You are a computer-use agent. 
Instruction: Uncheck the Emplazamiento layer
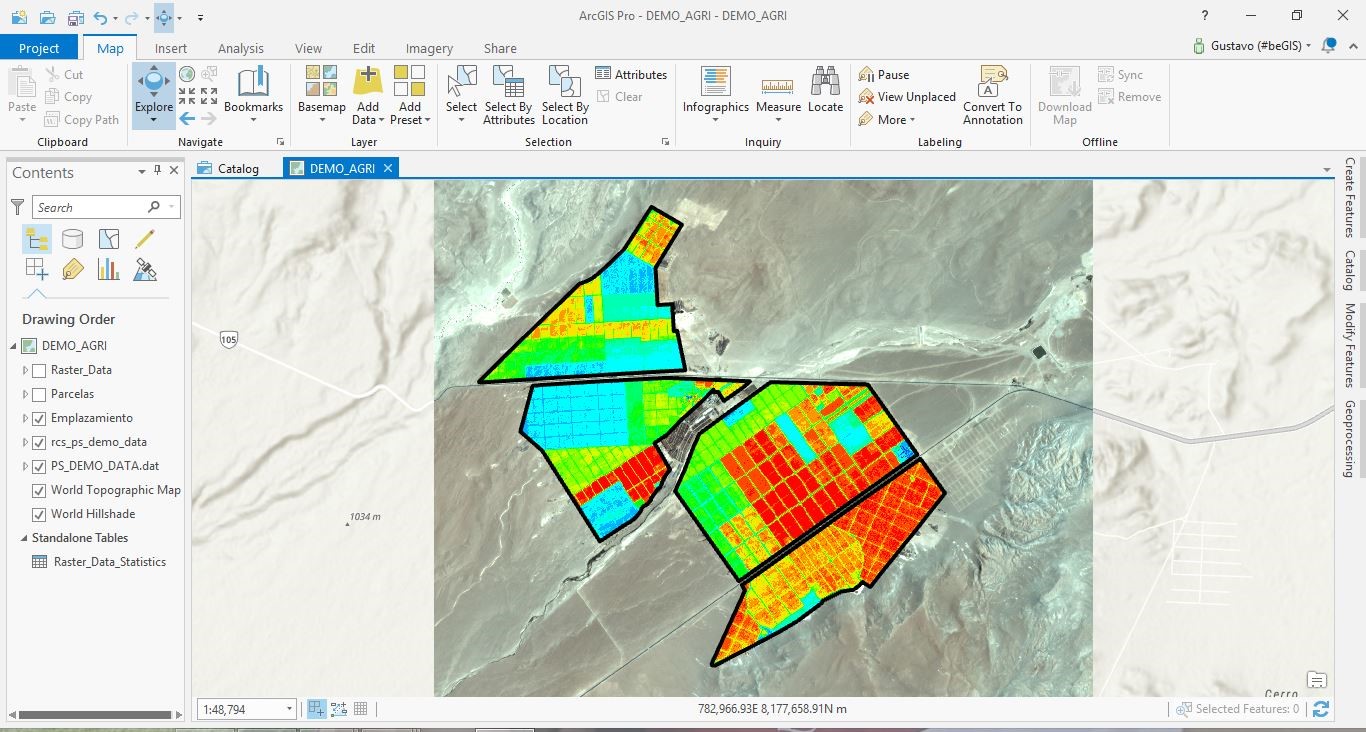(x=39, y=418)
